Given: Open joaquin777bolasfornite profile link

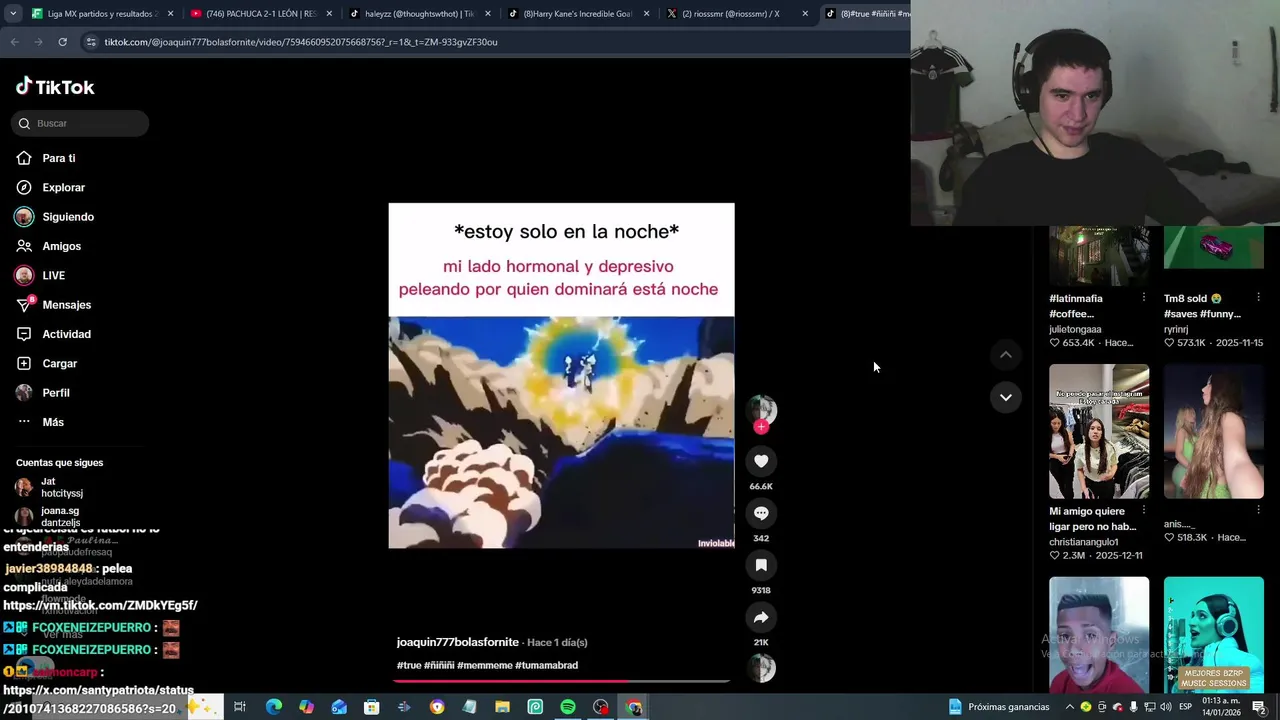Looking at the screenshot, I should pyautogui.click(x=458, y=642).
